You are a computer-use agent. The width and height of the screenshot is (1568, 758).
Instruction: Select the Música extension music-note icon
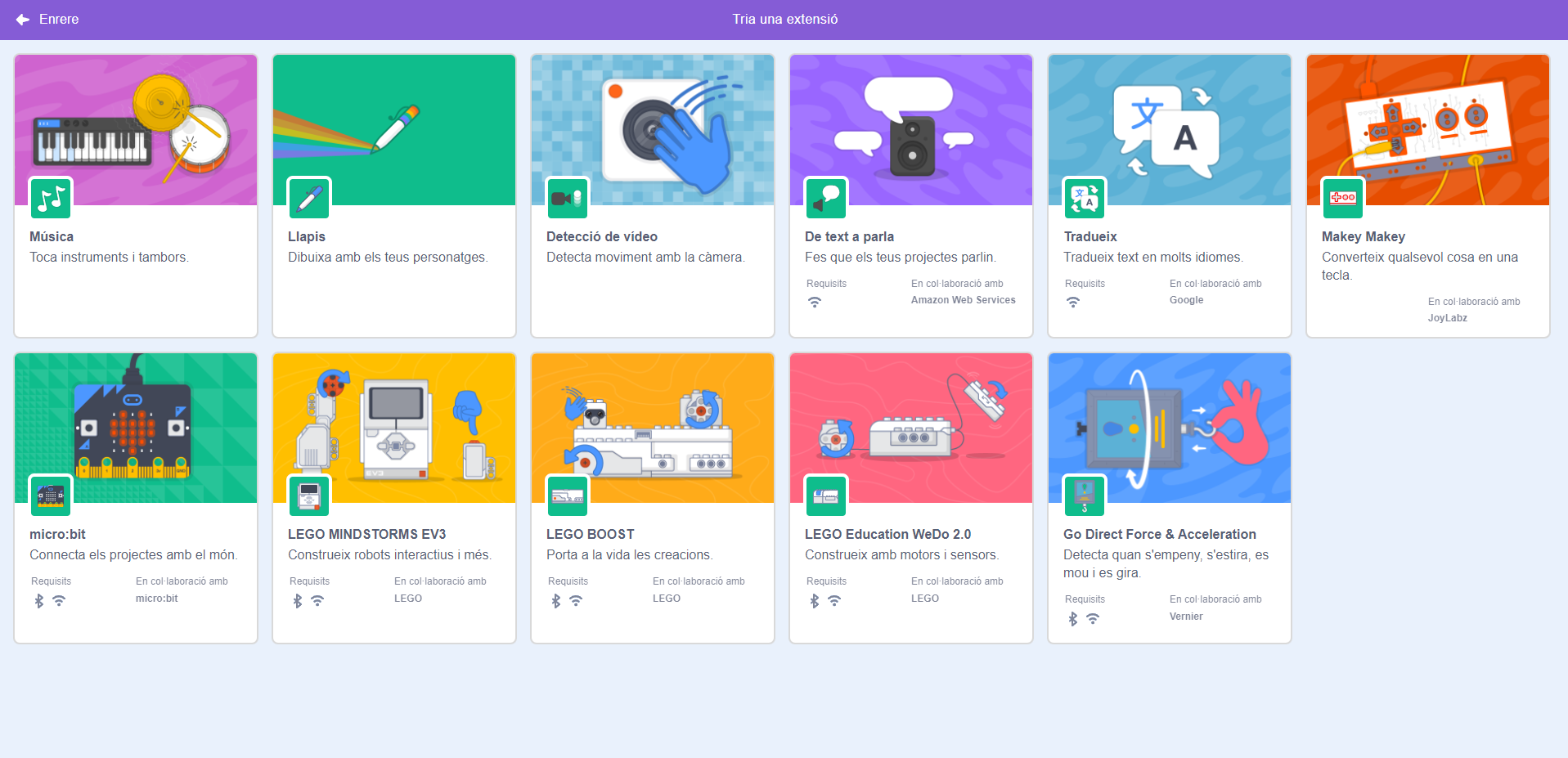tap(51, 198)
